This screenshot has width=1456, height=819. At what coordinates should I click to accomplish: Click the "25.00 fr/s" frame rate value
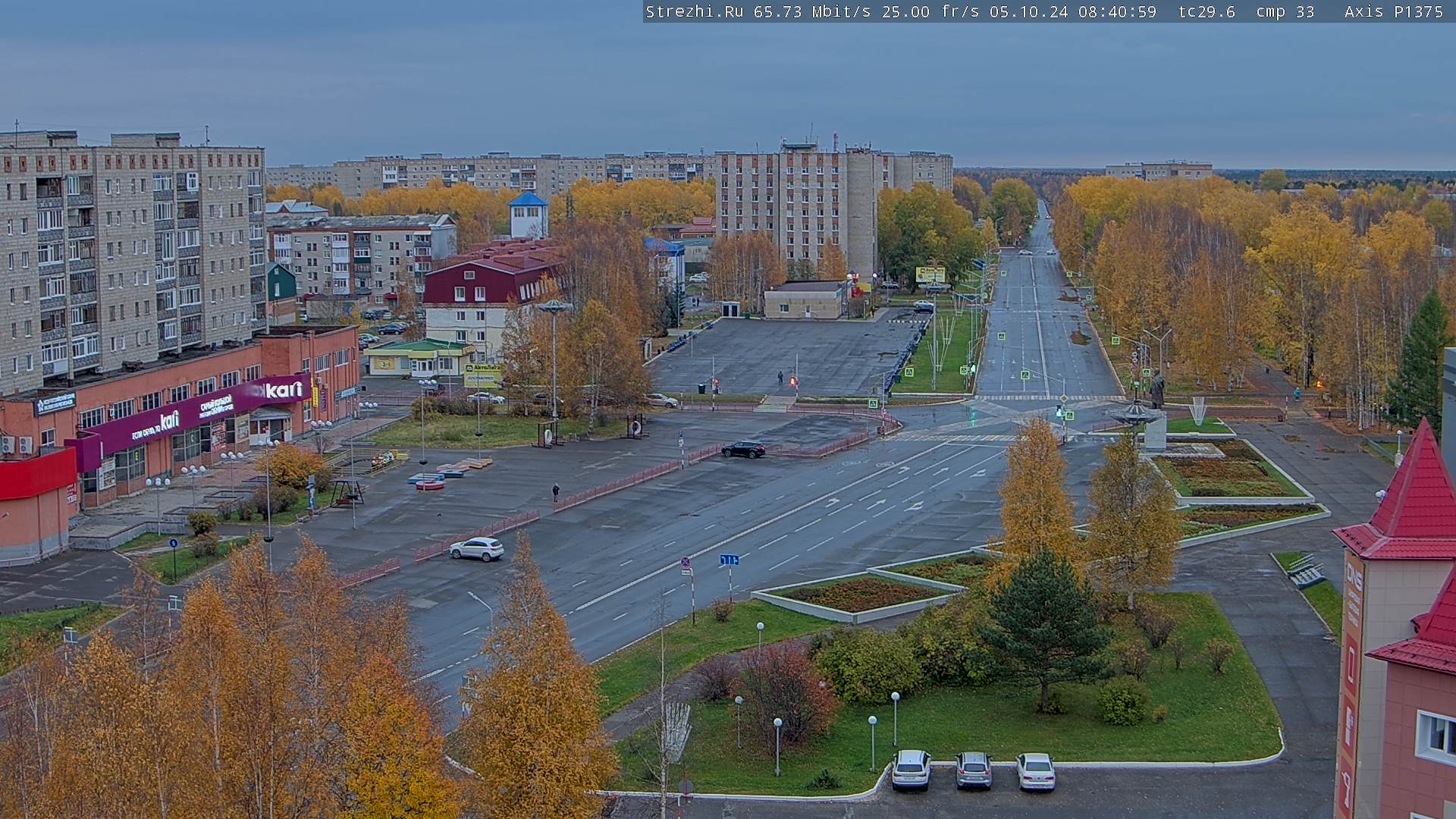pos(930,11)
